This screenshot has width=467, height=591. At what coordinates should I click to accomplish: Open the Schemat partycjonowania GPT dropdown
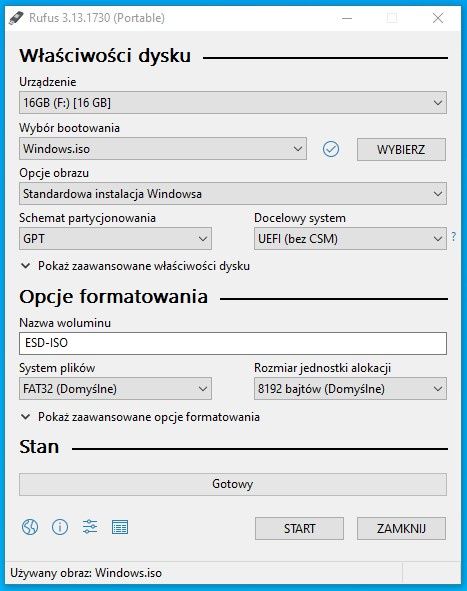pyautogui.click(x=115, y=239)
